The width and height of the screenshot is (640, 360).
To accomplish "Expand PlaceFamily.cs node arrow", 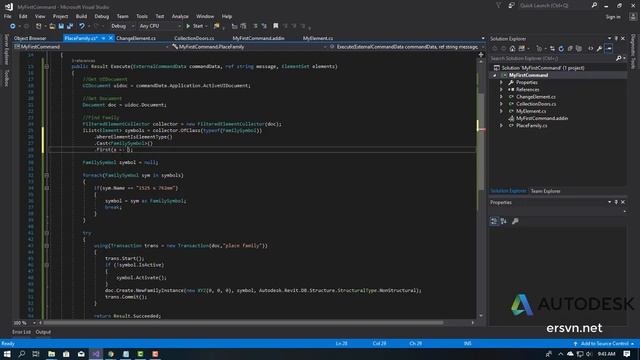I will pos(502,126).
